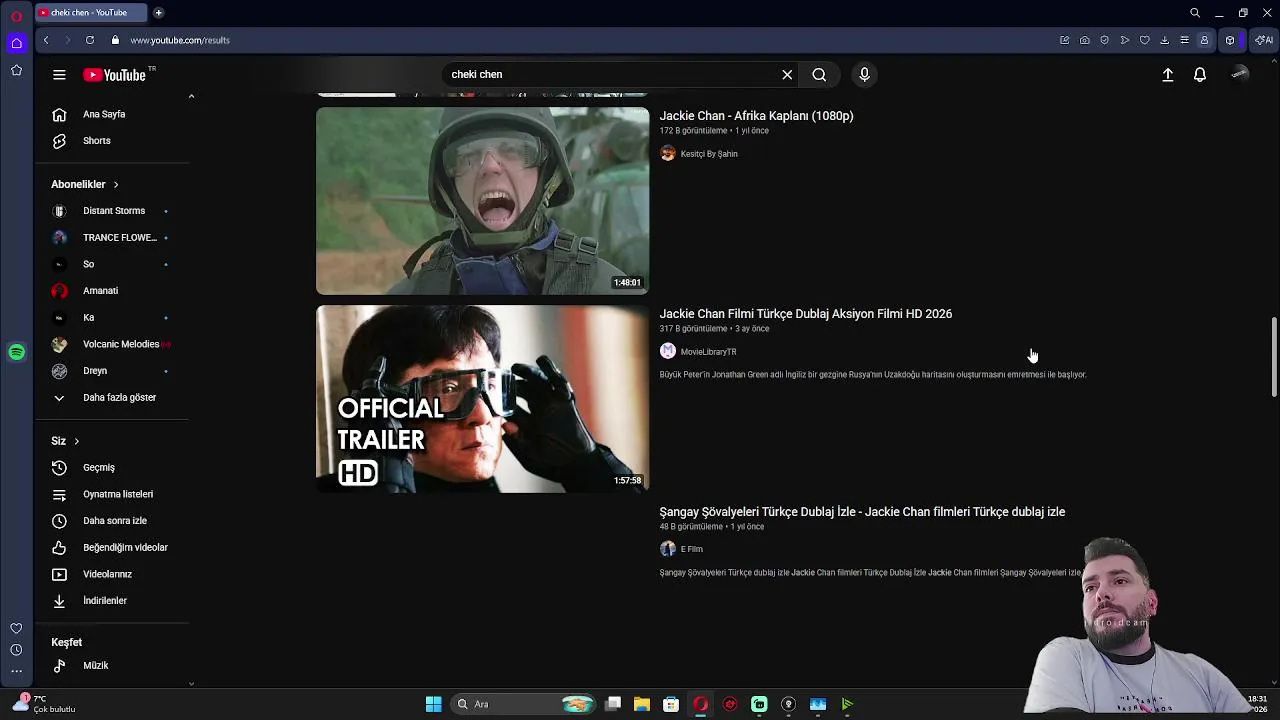Click the page vertical scrollbar thumb

coord(1274,358)
